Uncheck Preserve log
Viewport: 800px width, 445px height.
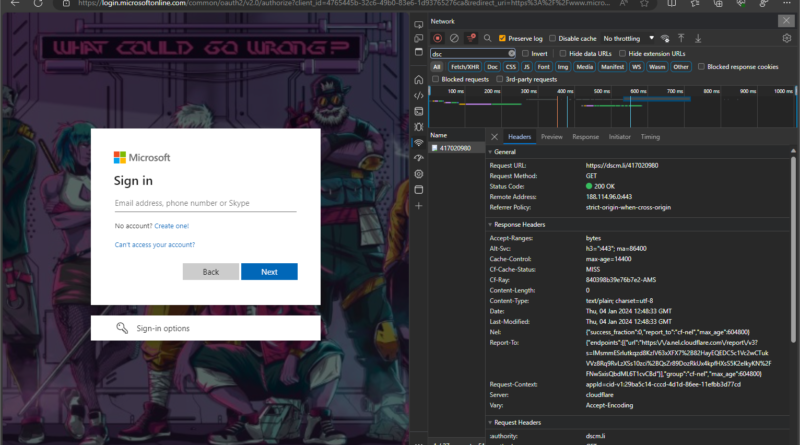[x=502, y=38]
